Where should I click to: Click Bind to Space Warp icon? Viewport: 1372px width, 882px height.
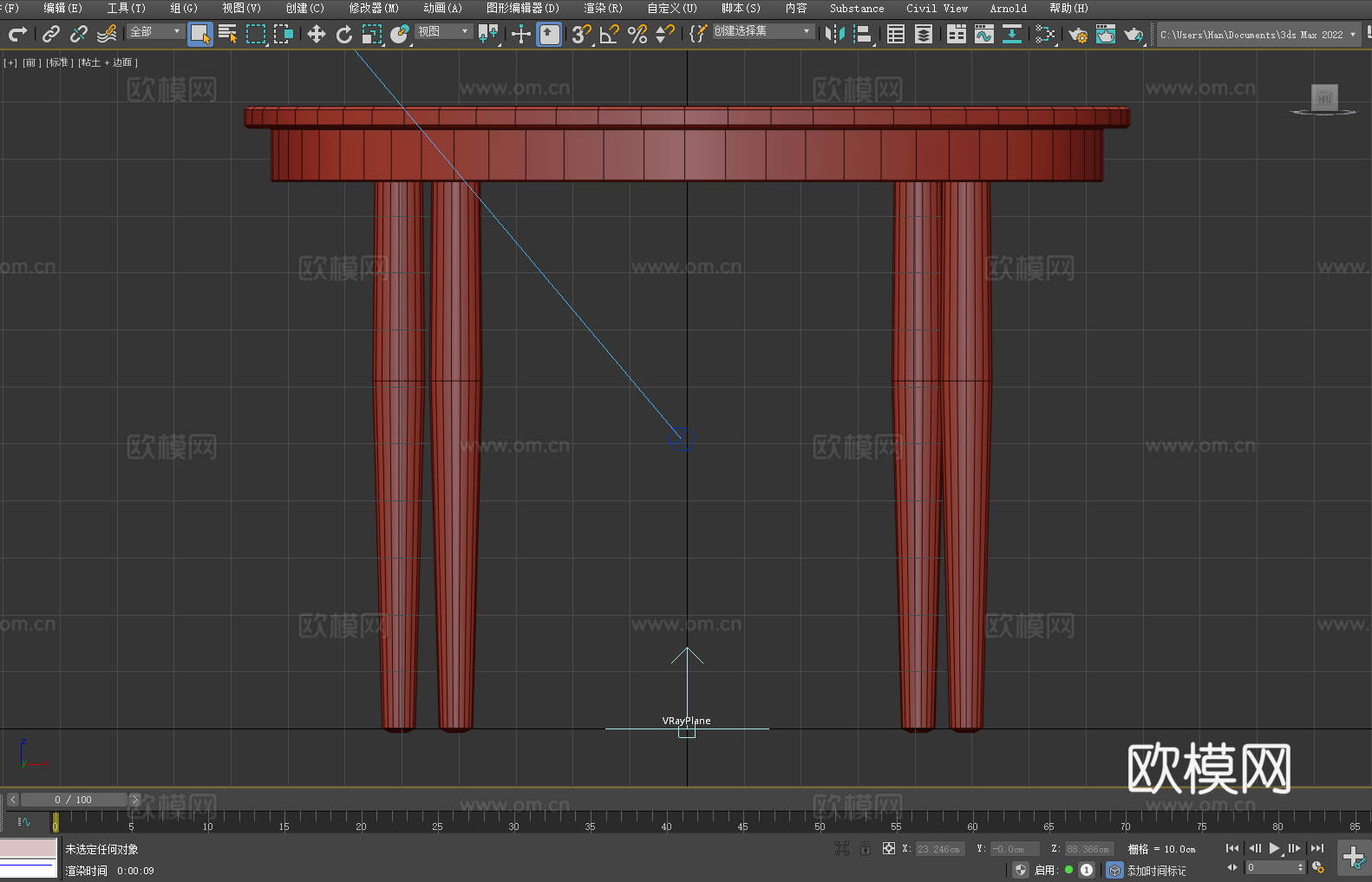click(x=107, y=34)
